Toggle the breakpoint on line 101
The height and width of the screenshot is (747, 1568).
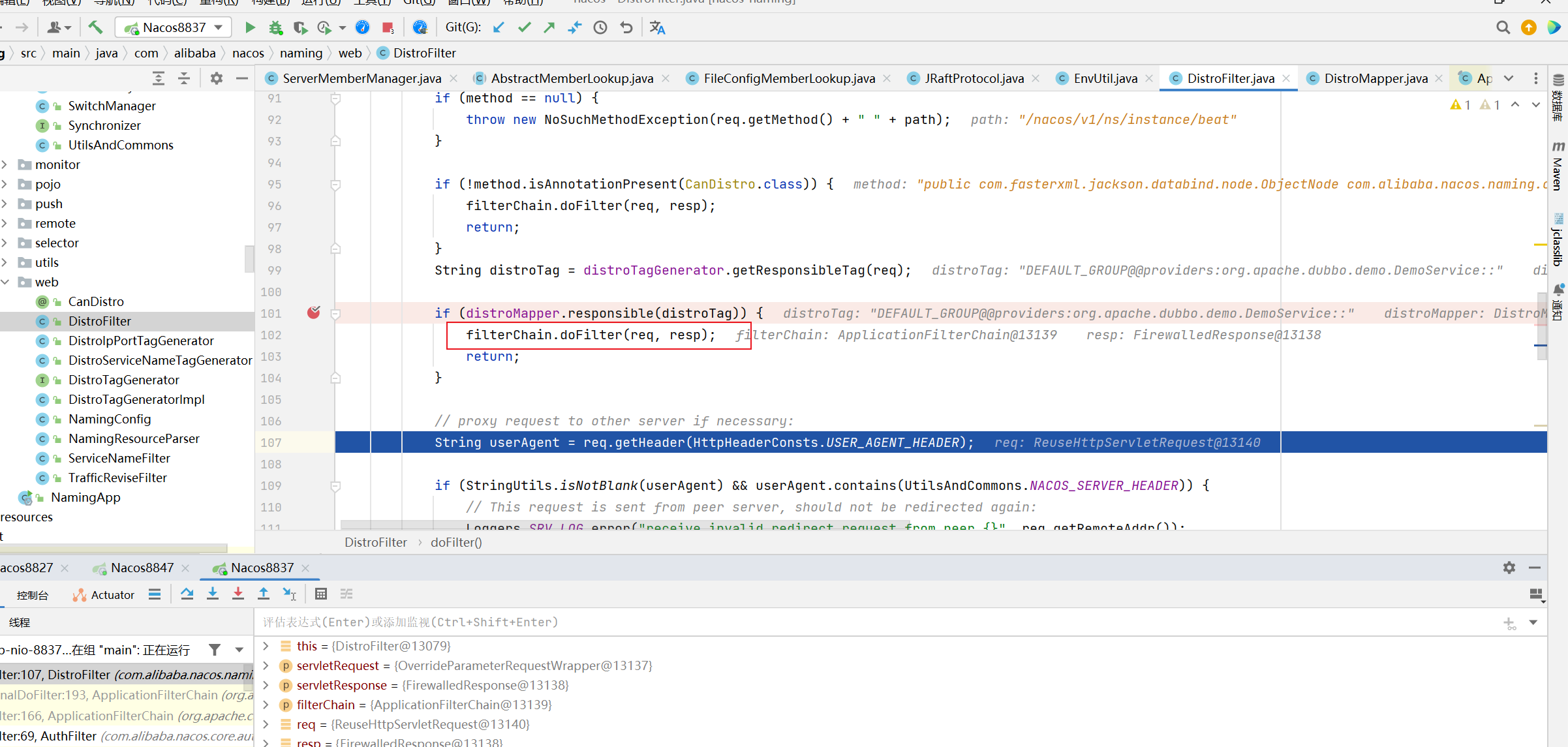point(313,313)
